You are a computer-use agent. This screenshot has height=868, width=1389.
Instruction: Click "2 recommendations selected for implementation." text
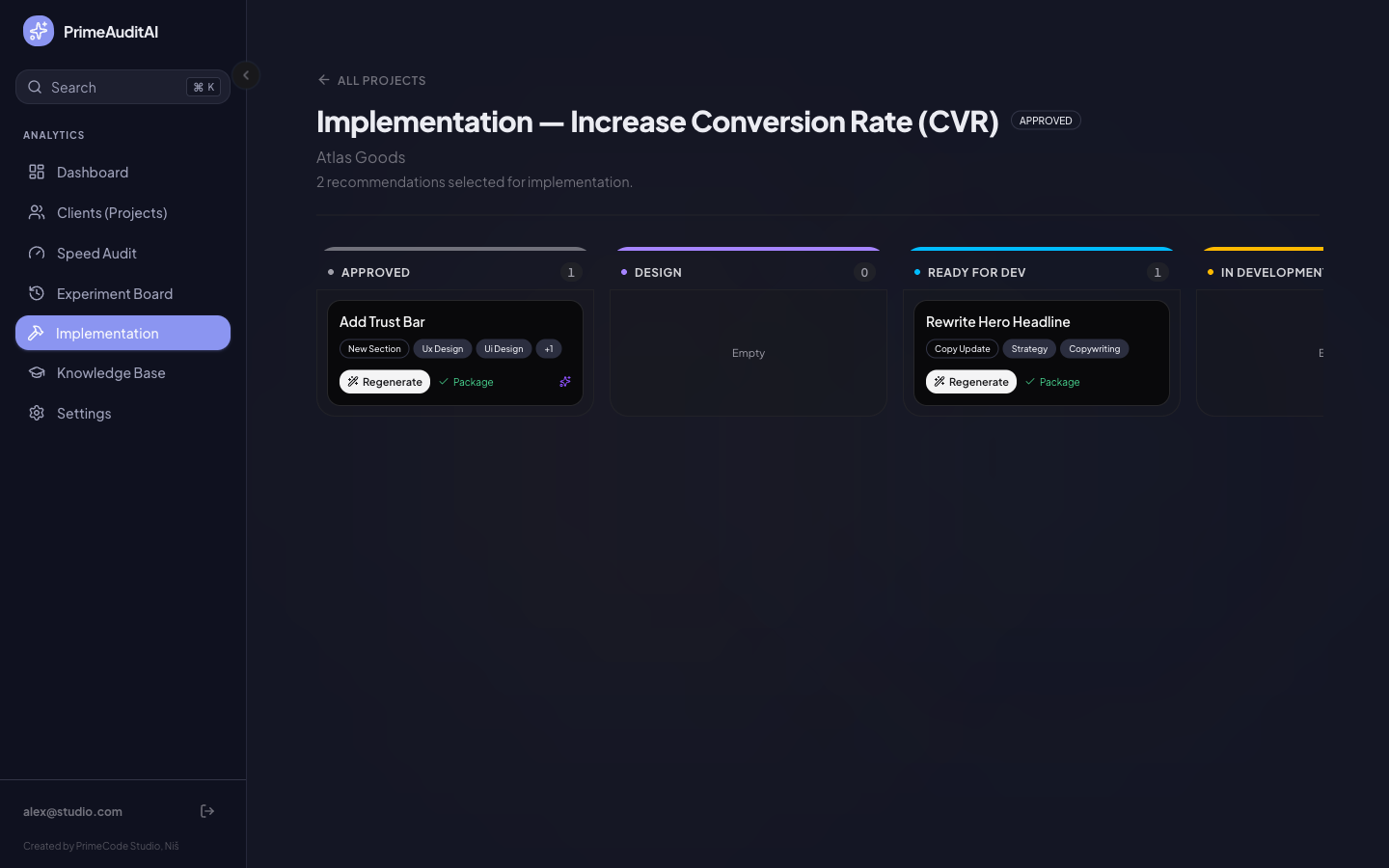[x=475, y=182]
